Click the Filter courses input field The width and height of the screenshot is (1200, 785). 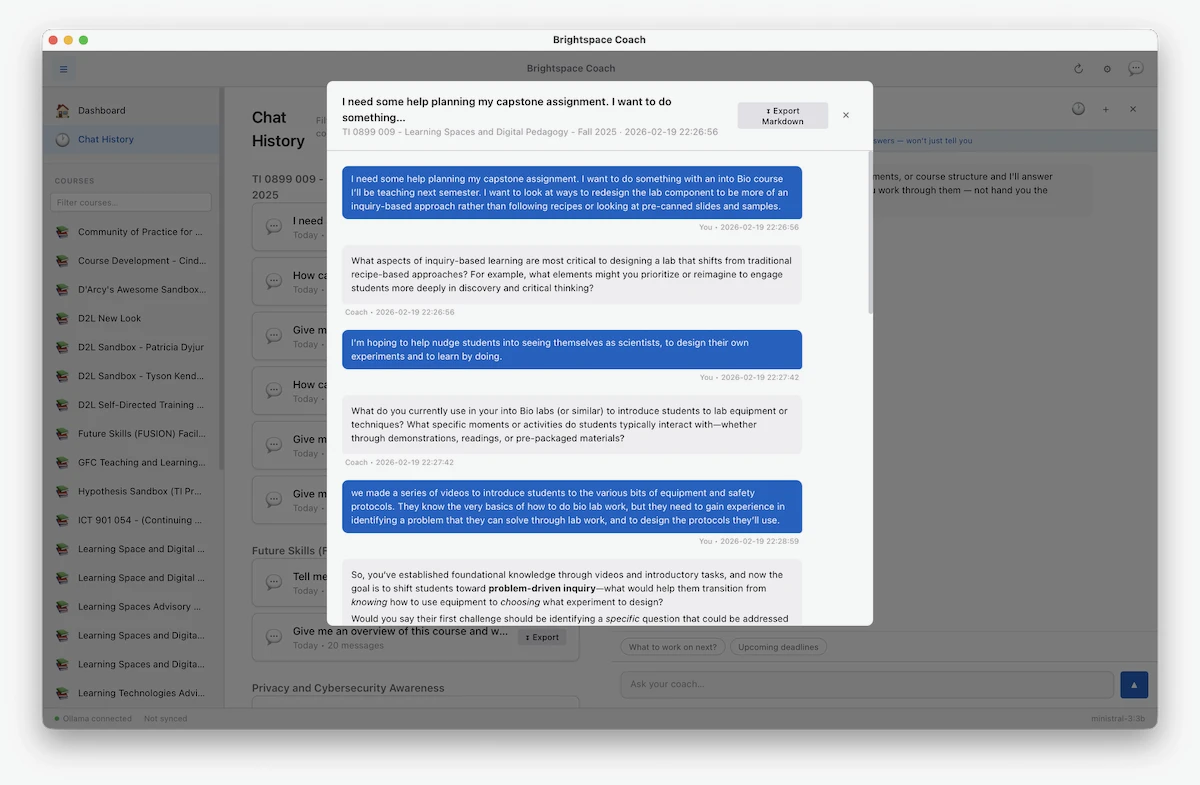tap(131, 203)
